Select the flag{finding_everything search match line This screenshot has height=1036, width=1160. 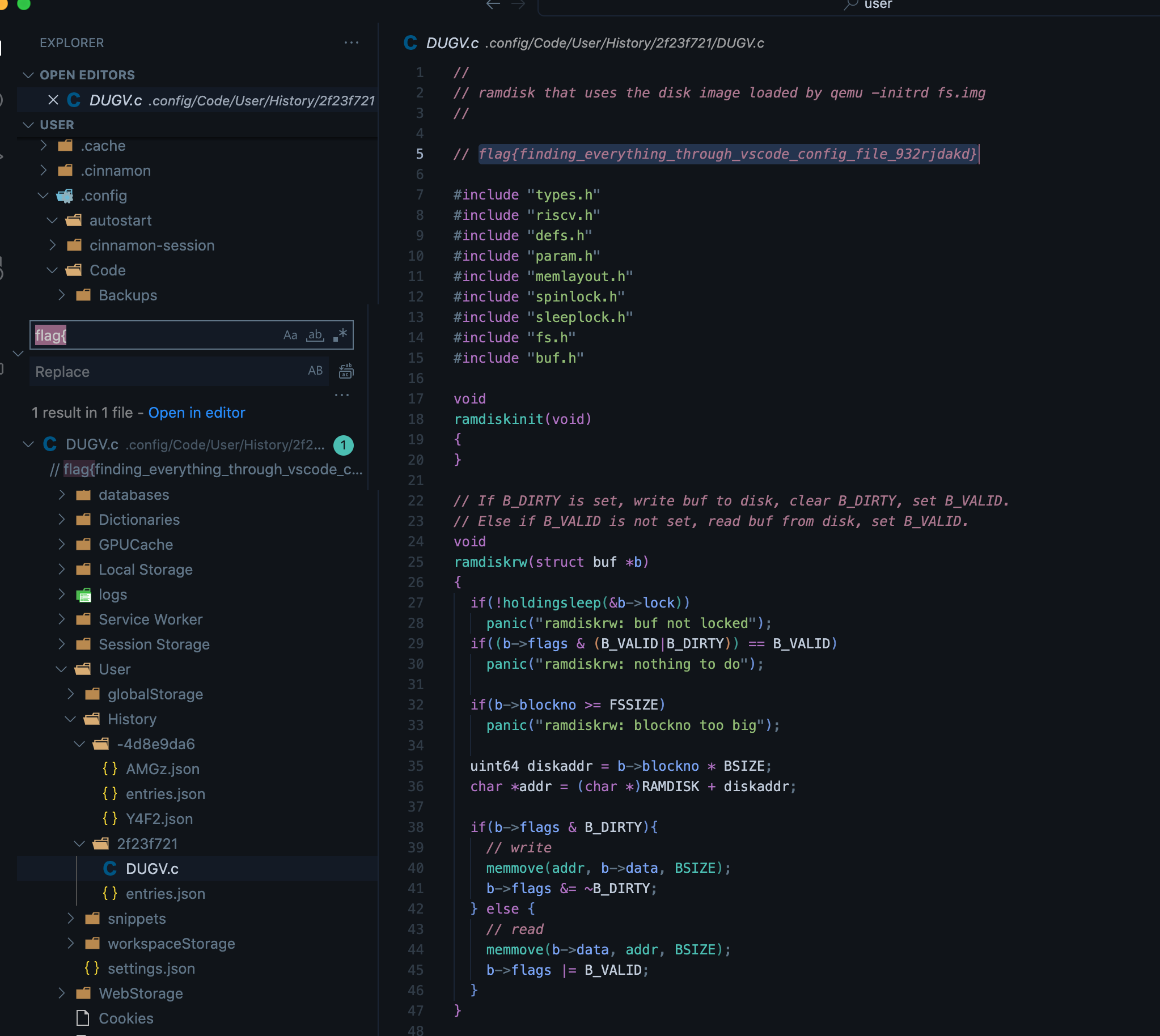(205, 470)
